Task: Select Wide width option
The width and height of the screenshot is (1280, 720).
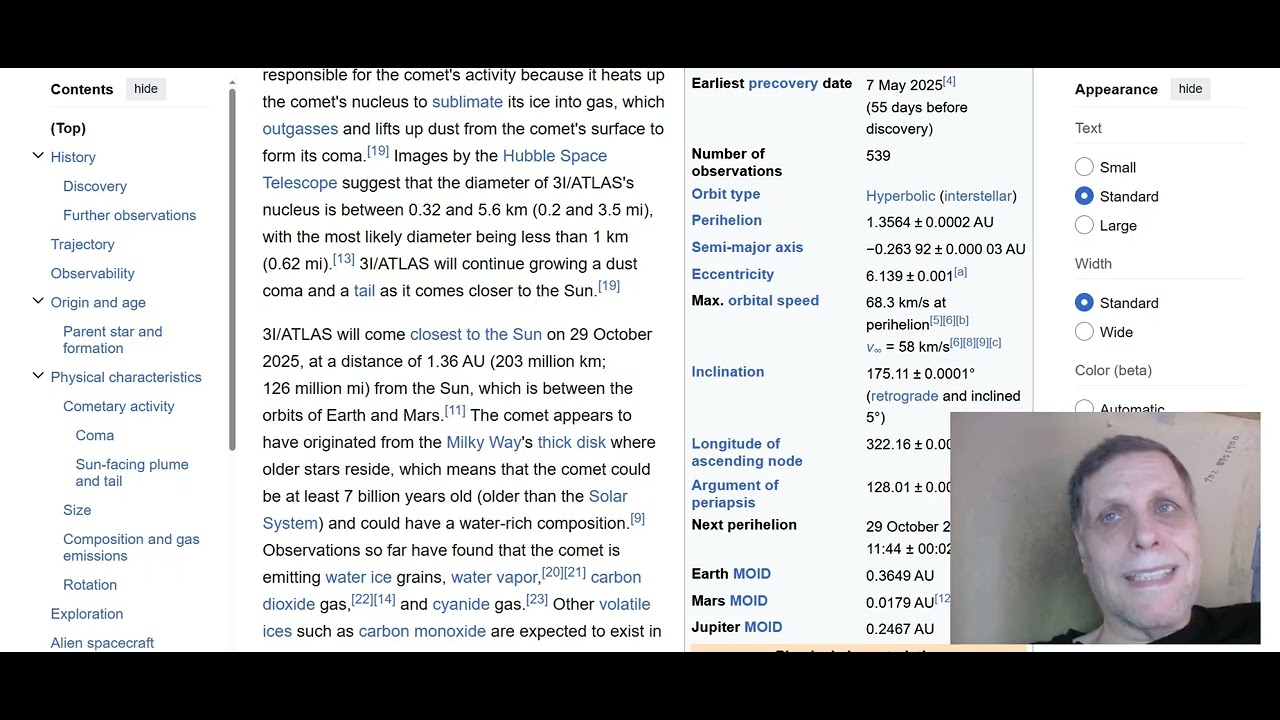Action: point(1084,331)
